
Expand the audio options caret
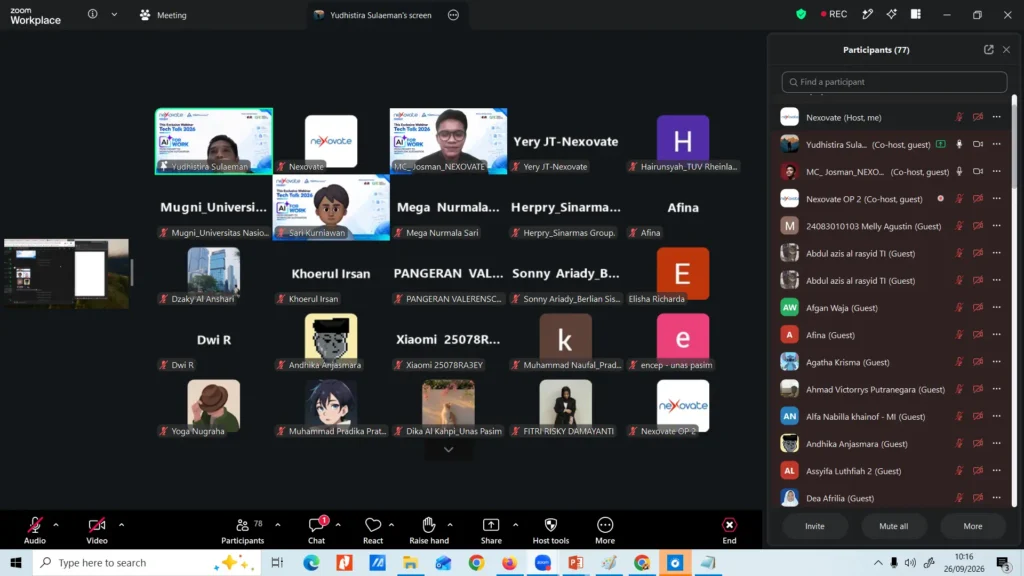coord(56,524)
